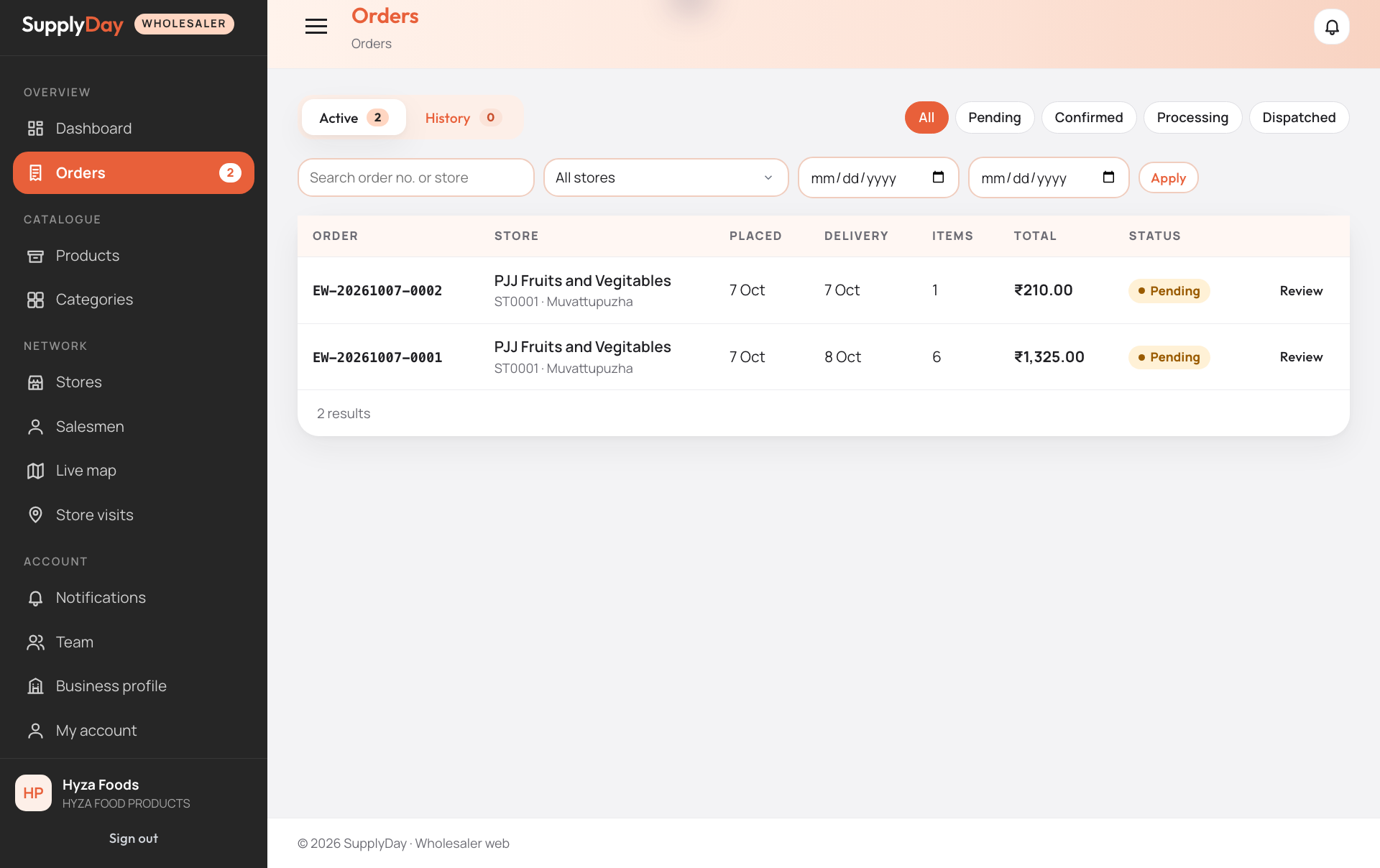Click the Dashboard grid icon
This screenshot has height=868, width=1380.
click(x=35, y=129)
